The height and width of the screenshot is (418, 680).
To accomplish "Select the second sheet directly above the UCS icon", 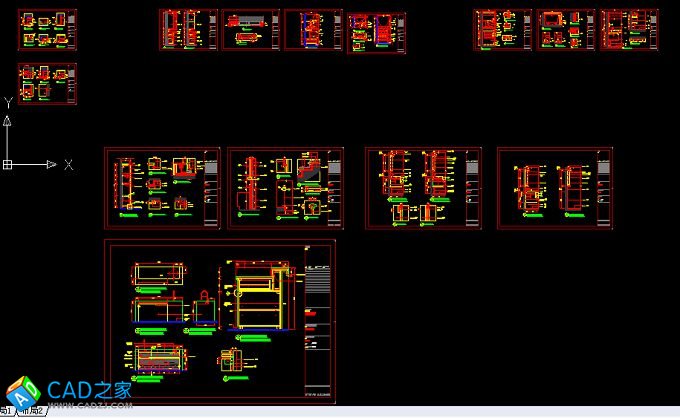I will pyautogui.click(x=47, y=84).
